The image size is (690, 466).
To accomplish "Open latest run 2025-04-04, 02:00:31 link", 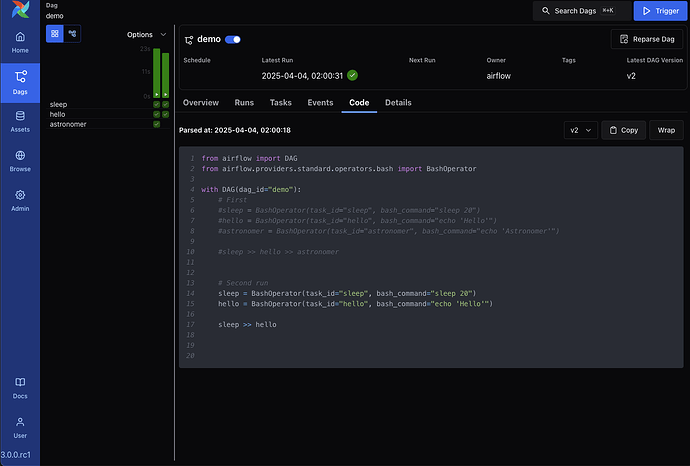I will (302, 76).
